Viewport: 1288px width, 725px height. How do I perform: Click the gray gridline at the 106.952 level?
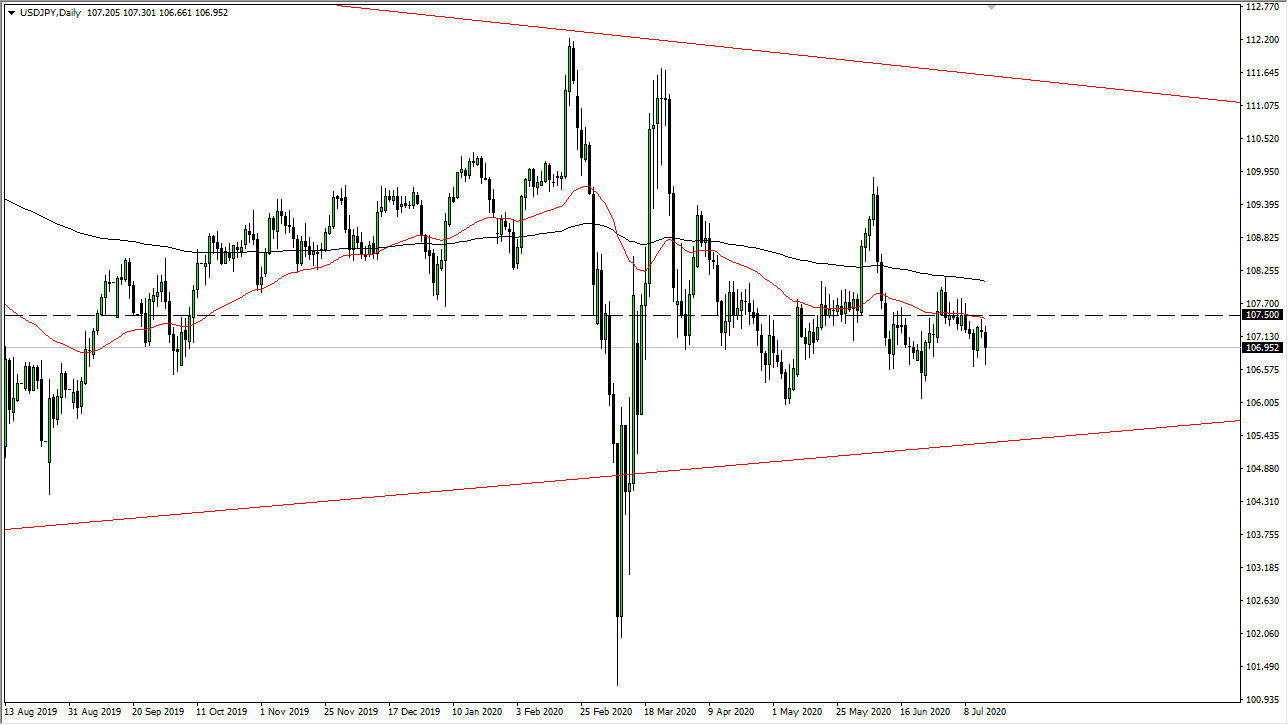(x=500, y=347)
